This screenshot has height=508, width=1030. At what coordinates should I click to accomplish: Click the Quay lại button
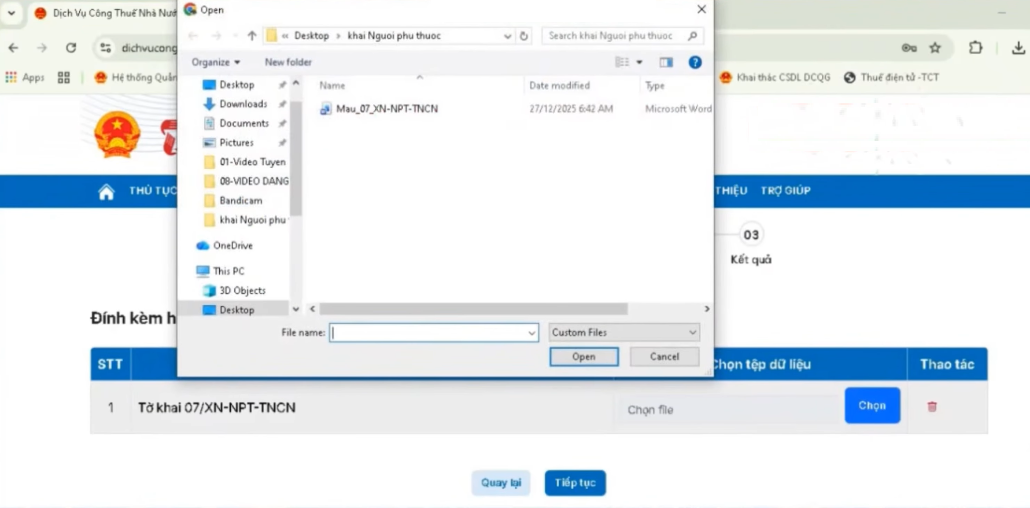(x=501, y=483)
